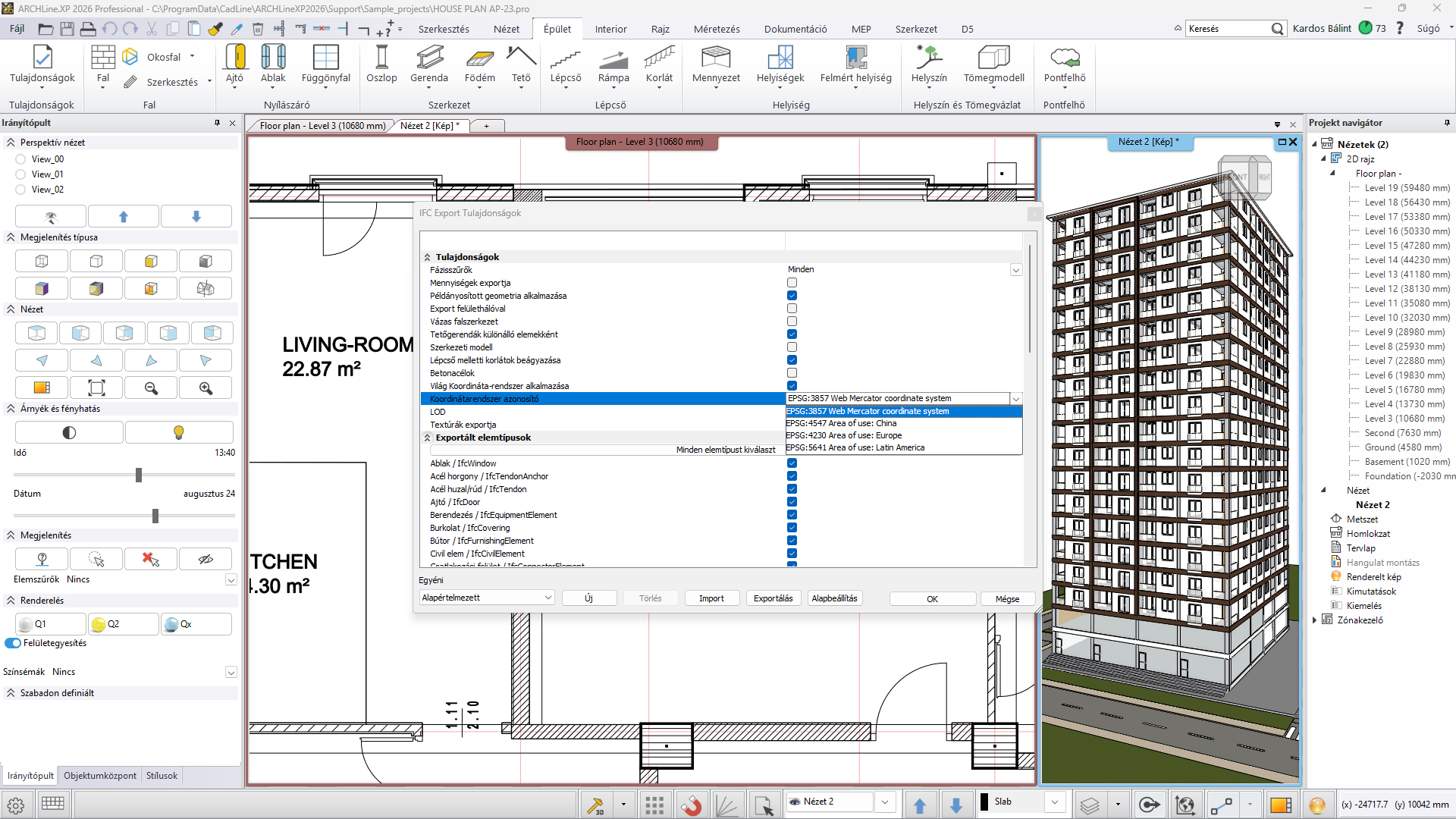Click the Pontfelhő point cloud icon
The image size is (1456, 819).
(x=1065, y=58)
